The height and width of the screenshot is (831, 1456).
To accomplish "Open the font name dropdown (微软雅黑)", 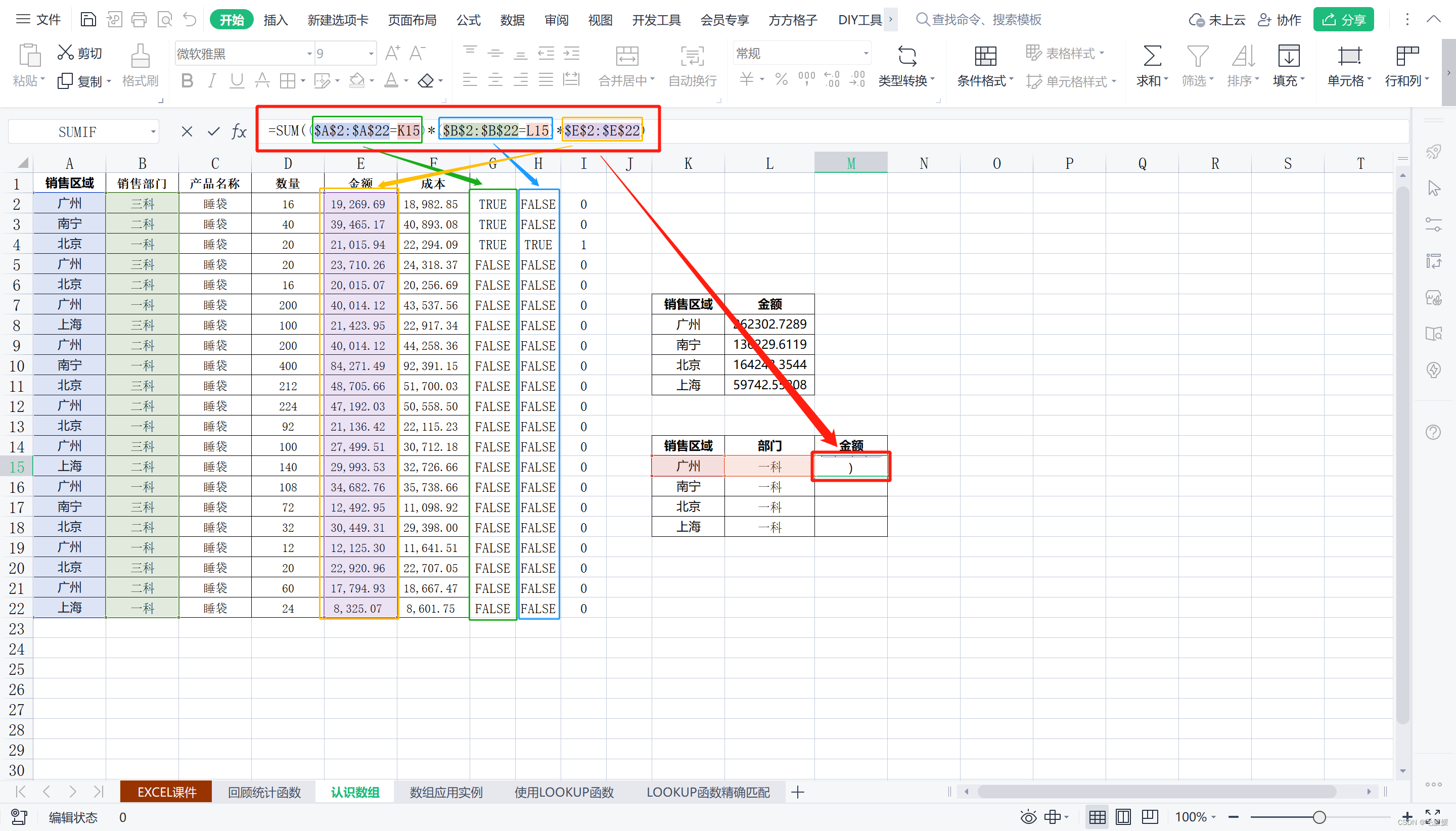I will pos(309,54).
